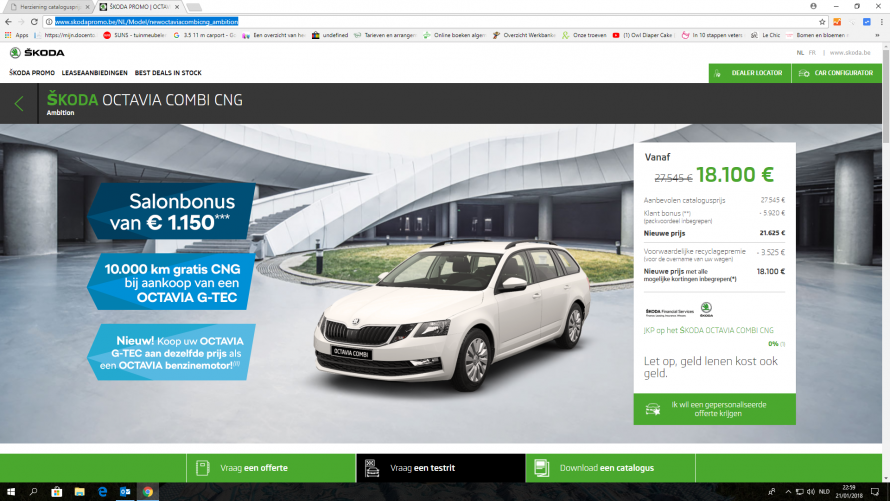Open Windows search from the taskbar
The width and height of the screenshot is (890, 501).
point(33,492)
